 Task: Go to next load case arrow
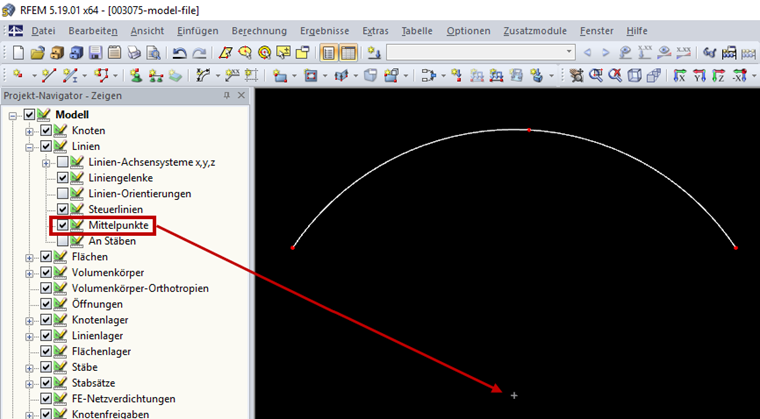tap(606, 52)
